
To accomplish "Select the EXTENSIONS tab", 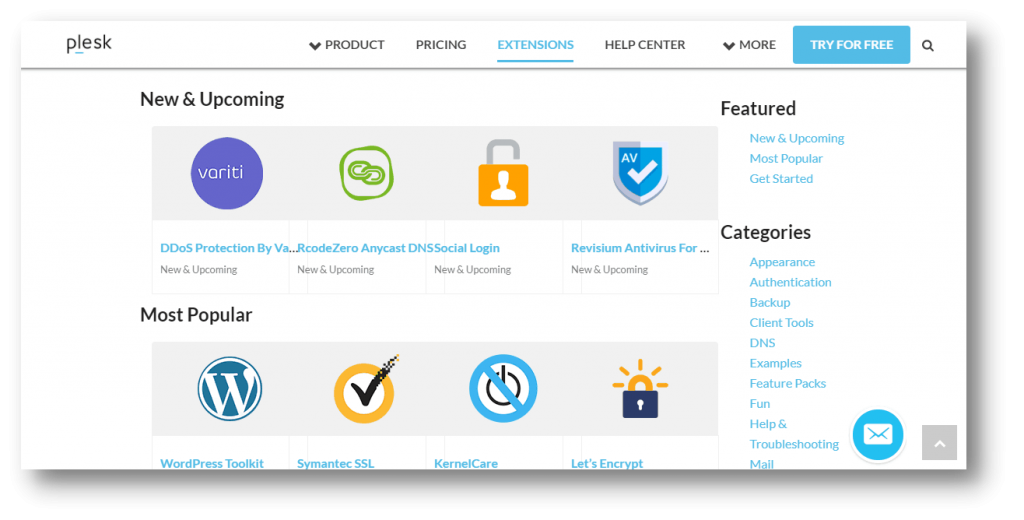I will (535, 45).
